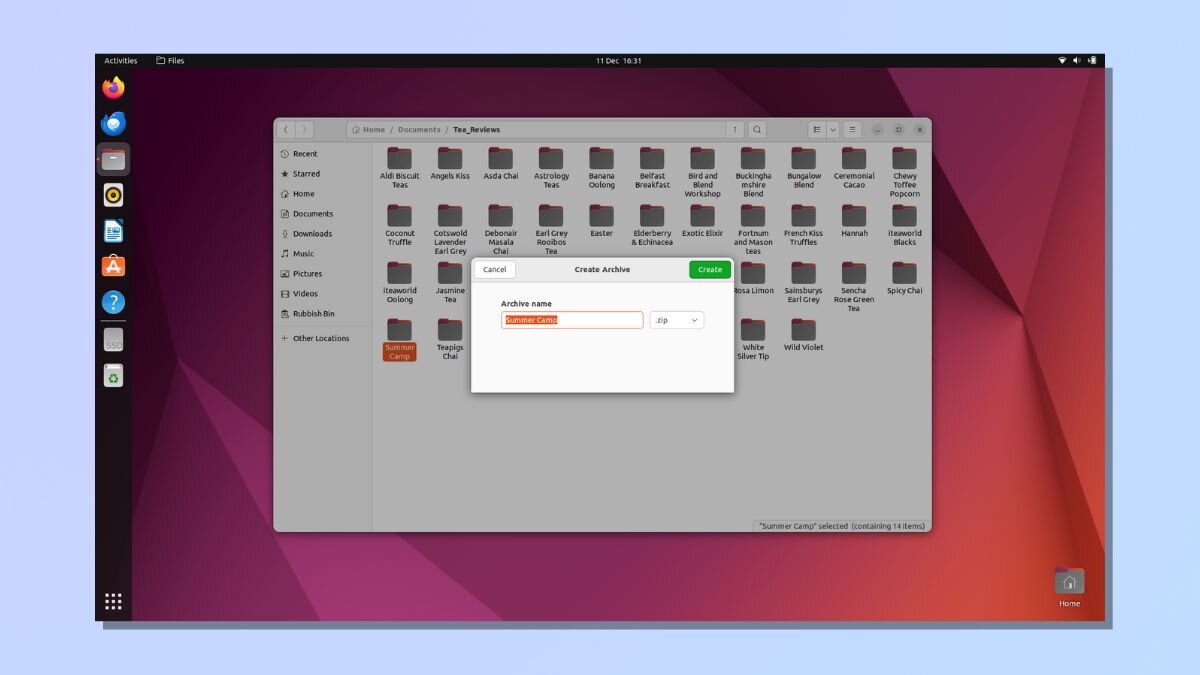The height and width of the screenshot is (675, 1200).
Task: Open the Home desktop folder icon
Action: [1069, 587]
